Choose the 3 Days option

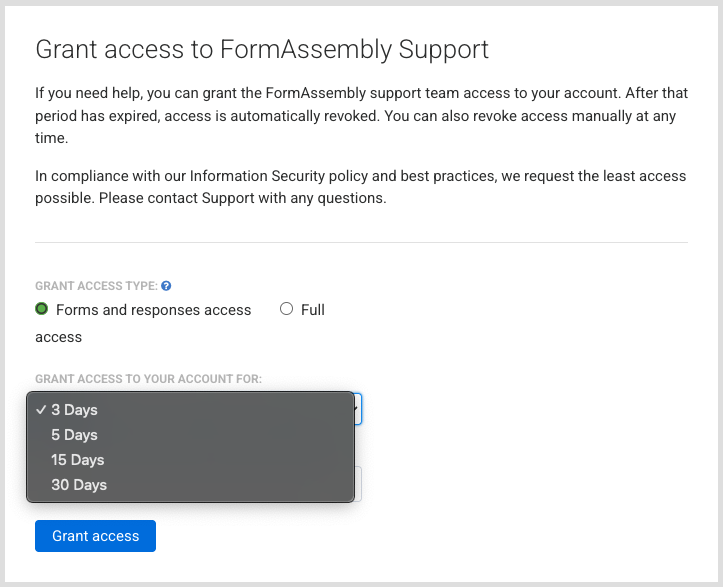click(x=75, y=410)
